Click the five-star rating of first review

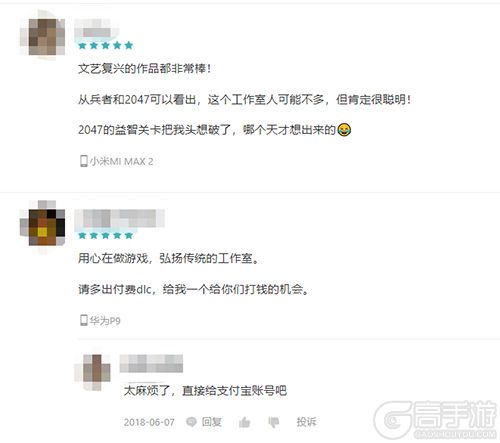(x=105, y=45)
